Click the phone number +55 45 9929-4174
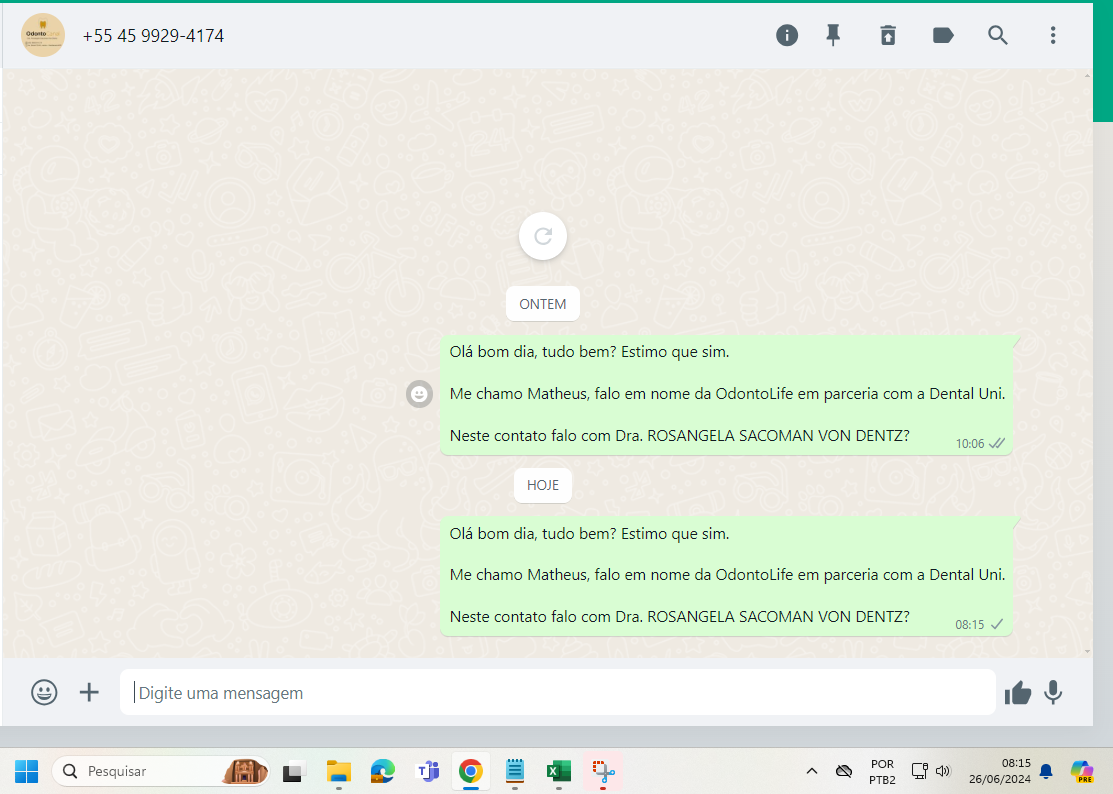Image resolution: width=1113 pixels, height=794 pixels. tap(153, 36)
